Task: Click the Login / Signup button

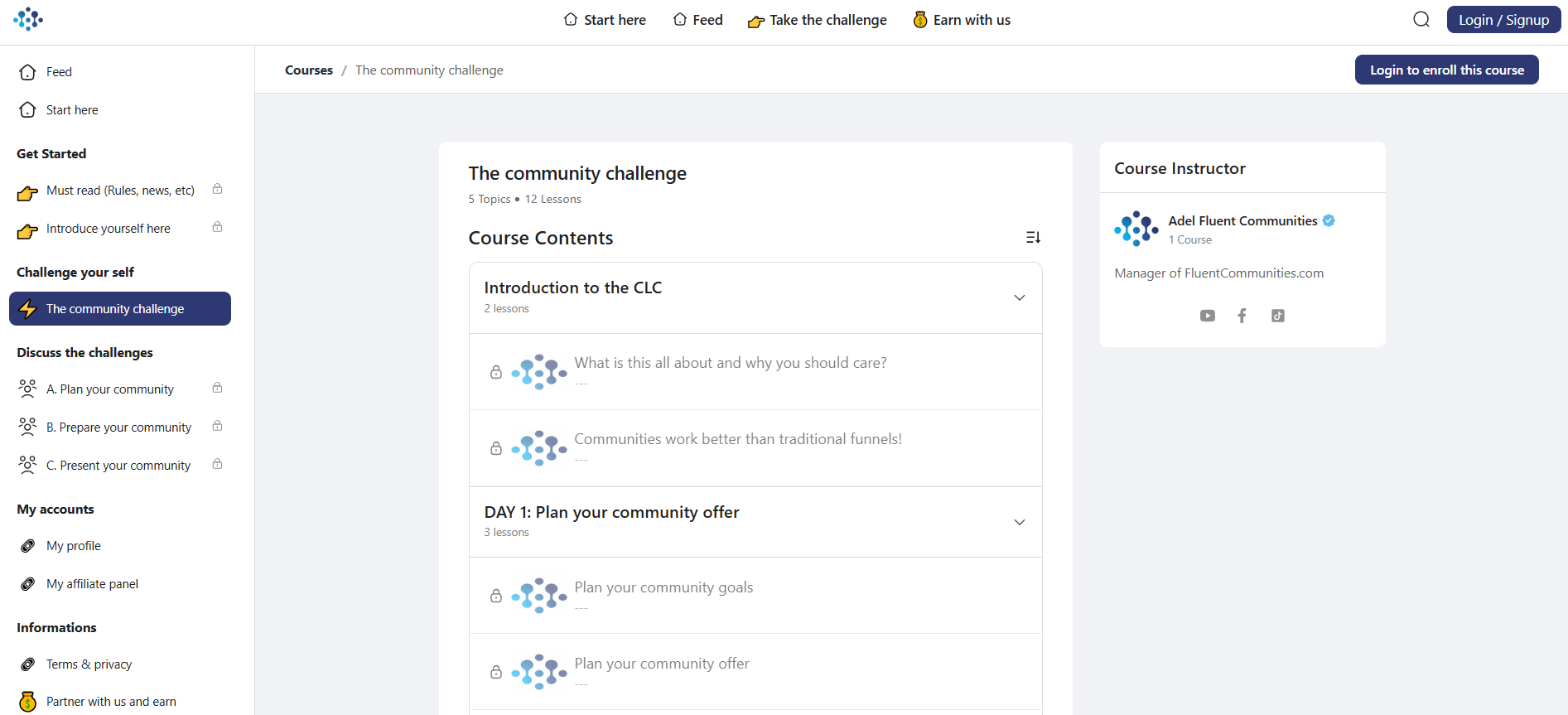Action: pos(1503,20)
